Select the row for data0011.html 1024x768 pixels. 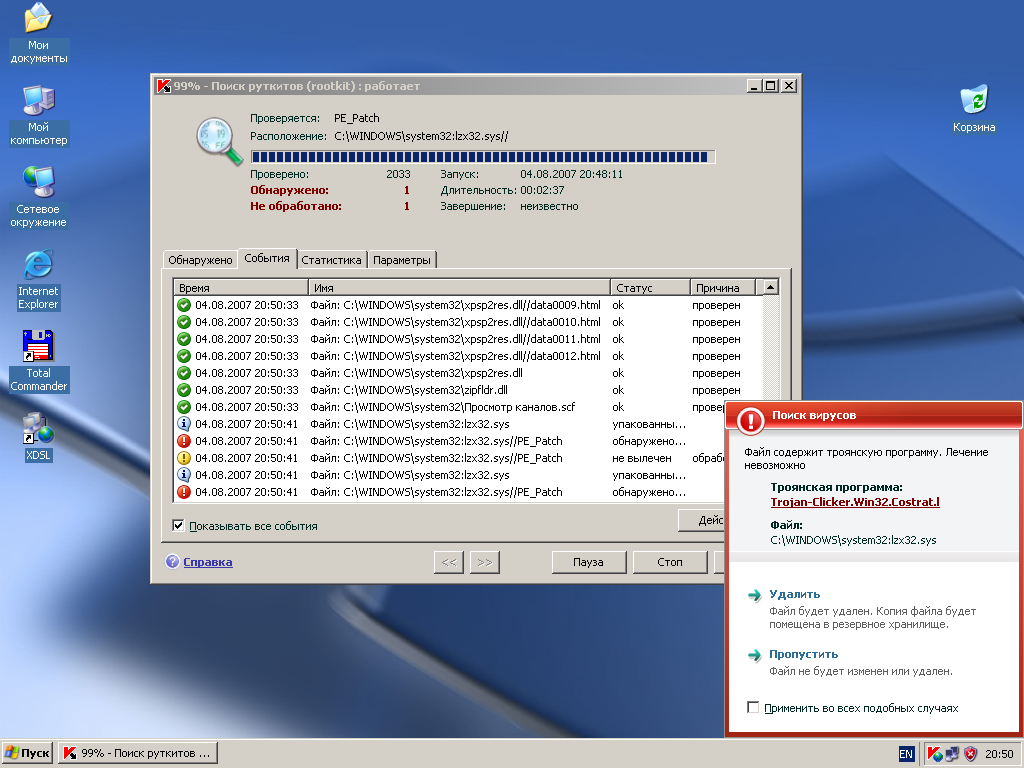coord(468,339)
